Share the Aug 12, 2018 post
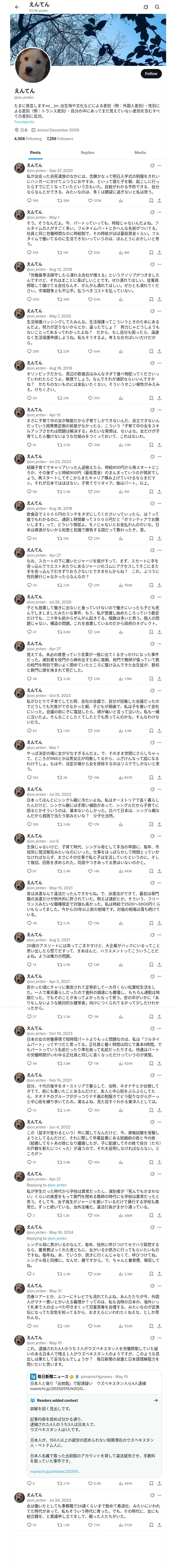 (x=159, y=299)
